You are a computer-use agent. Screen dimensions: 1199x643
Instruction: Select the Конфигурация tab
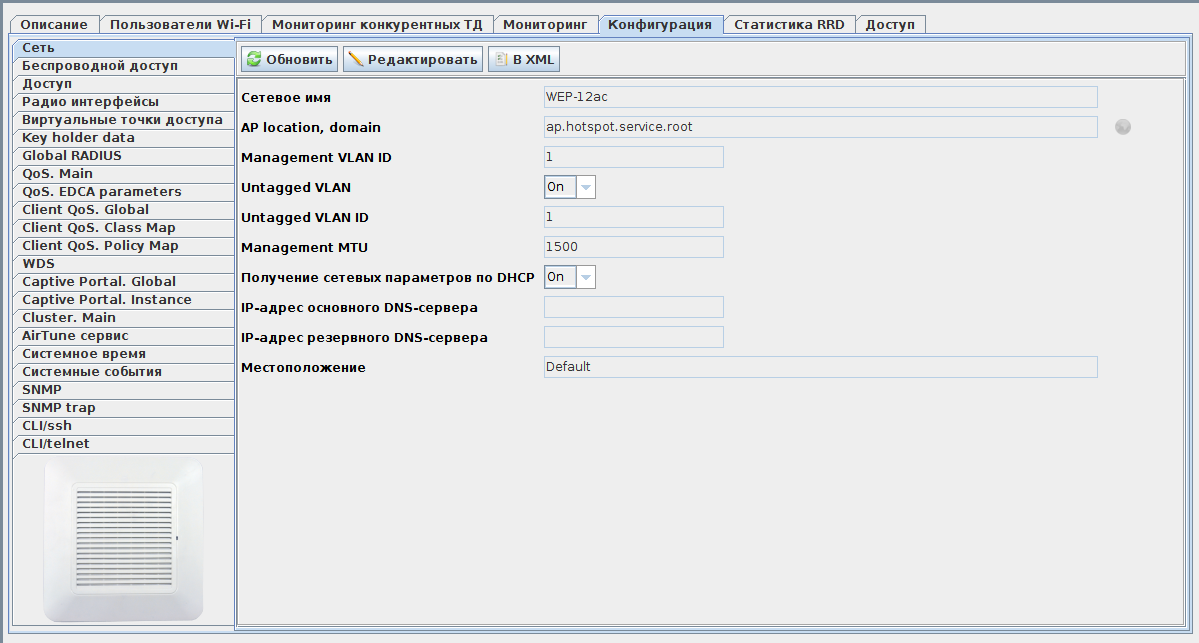tap(660, 24)
